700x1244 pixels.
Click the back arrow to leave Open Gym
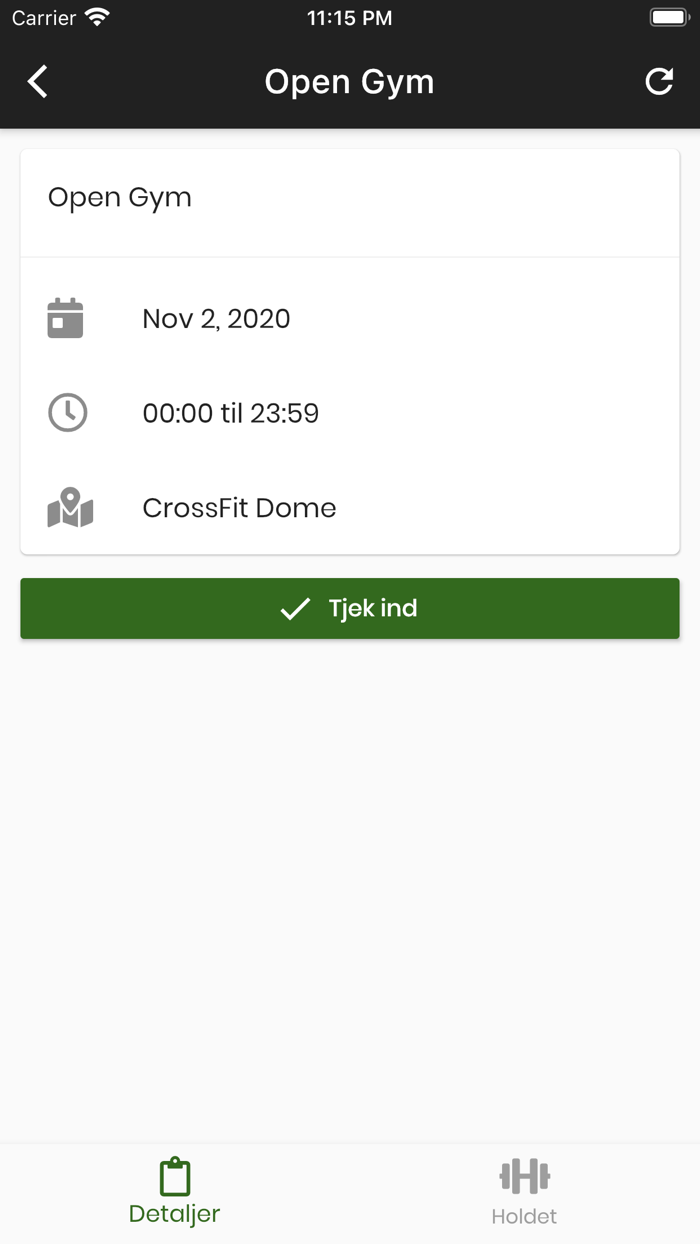37,81
